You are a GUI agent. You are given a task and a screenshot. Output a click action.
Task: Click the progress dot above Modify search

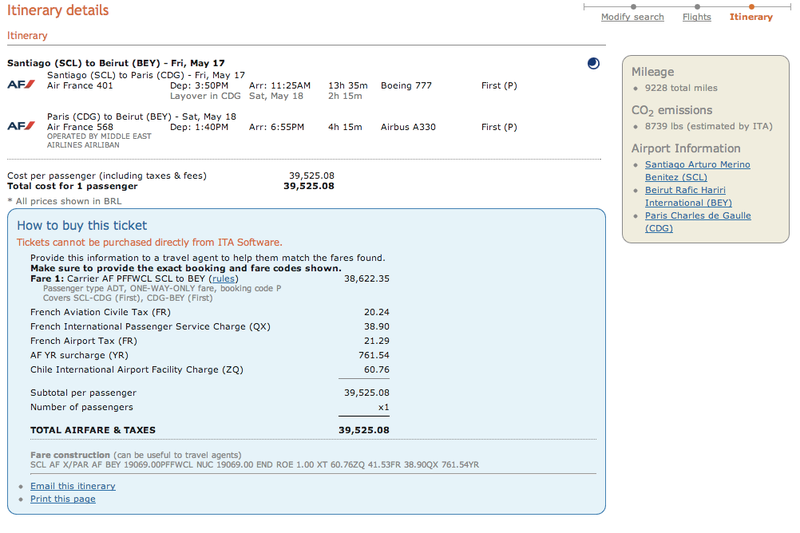pos(633,7)
